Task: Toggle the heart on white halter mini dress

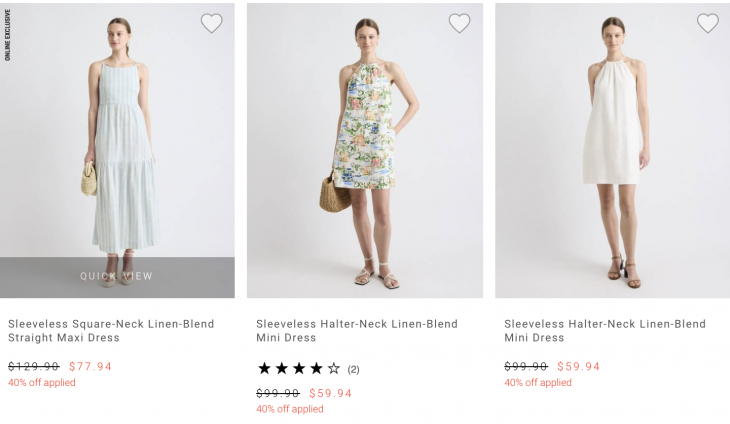Action: tap(707, 23)
